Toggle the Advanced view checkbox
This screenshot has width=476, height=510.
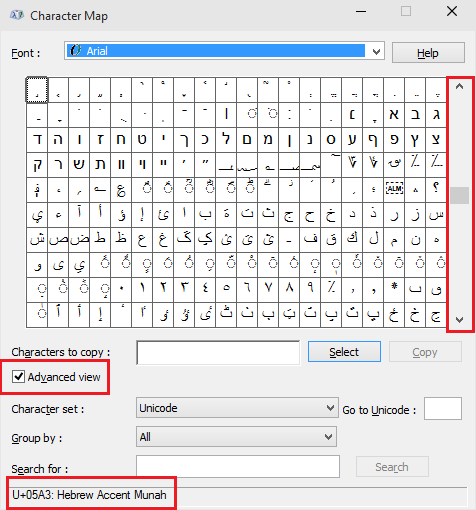click(18, 377)
